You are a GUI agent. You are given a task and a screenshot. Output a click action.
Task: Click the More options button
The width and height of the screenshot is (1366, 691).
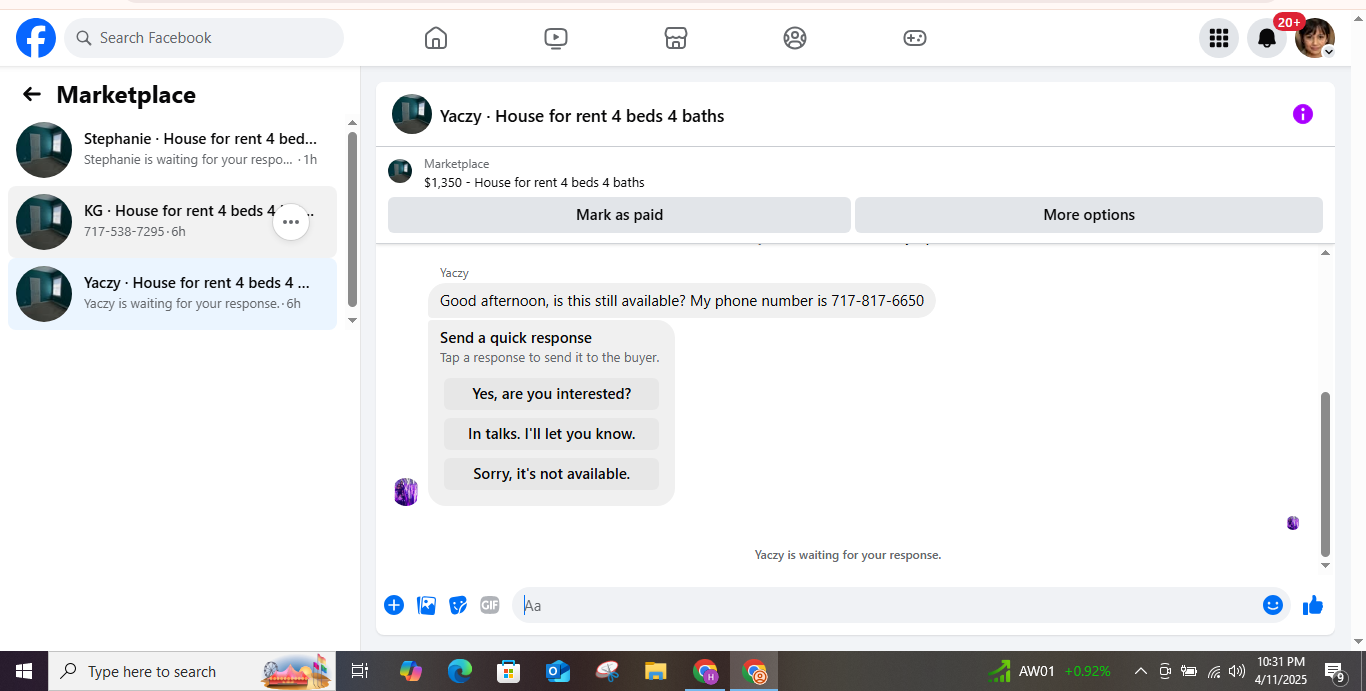pyautogui.click(x=1089, y=215)
